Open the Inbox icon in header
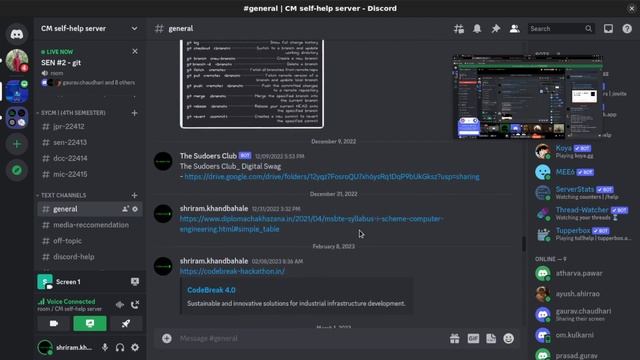 click(608, 29)
